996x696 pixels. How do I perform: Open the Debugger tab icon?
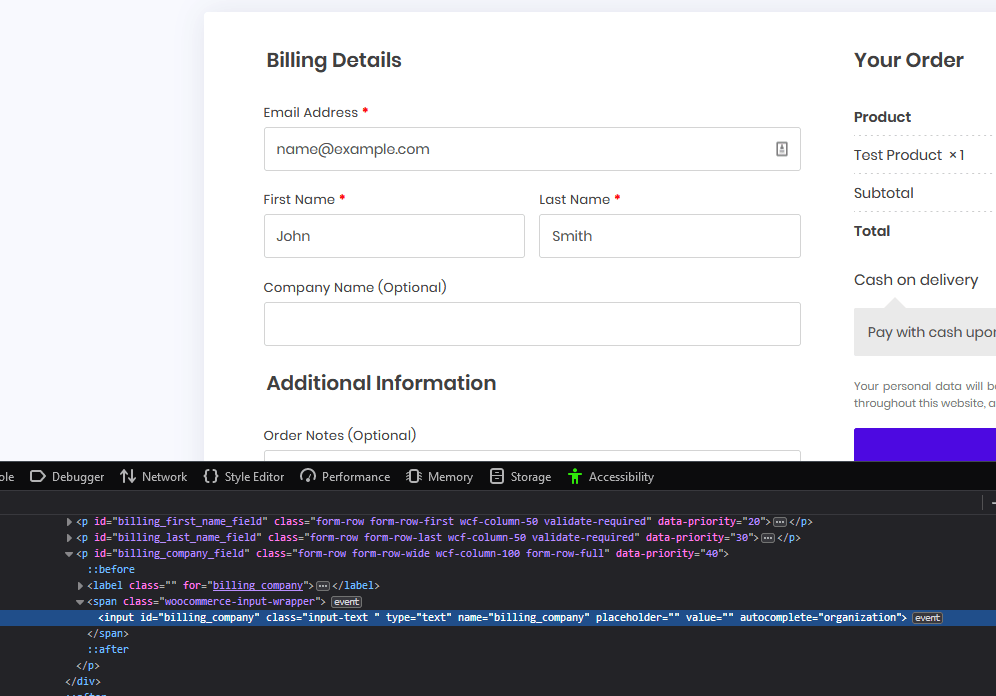[37, 476]
